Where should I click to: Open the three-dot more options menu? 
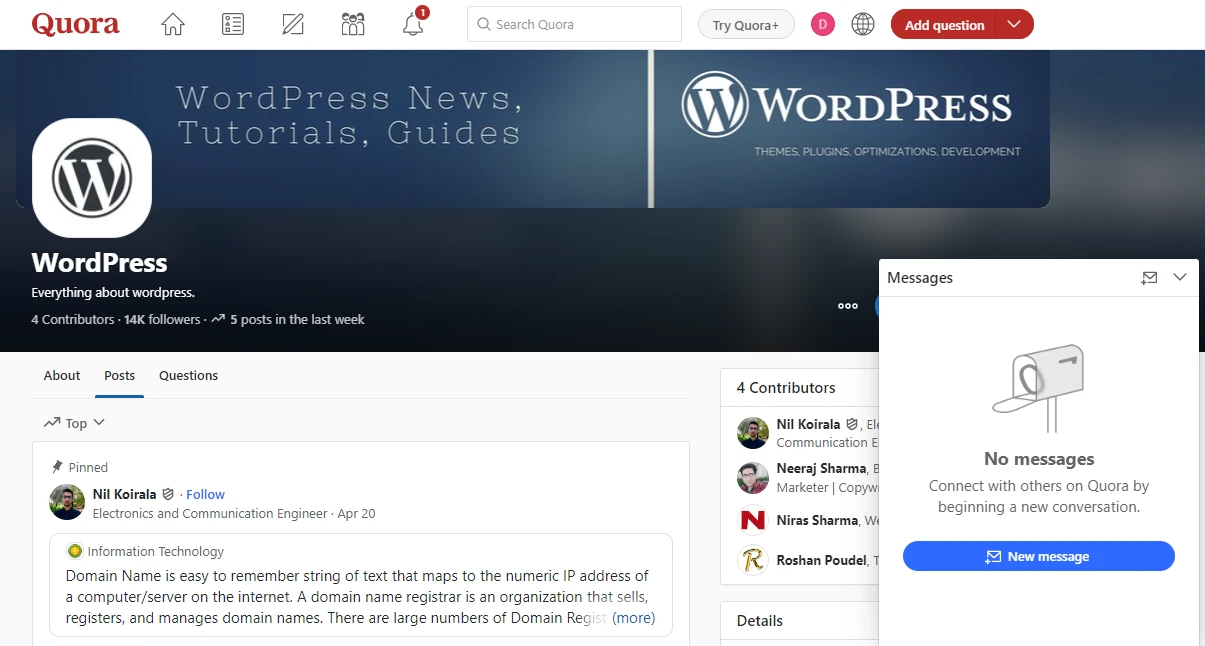pyautogui.click(x=848, y=306)
